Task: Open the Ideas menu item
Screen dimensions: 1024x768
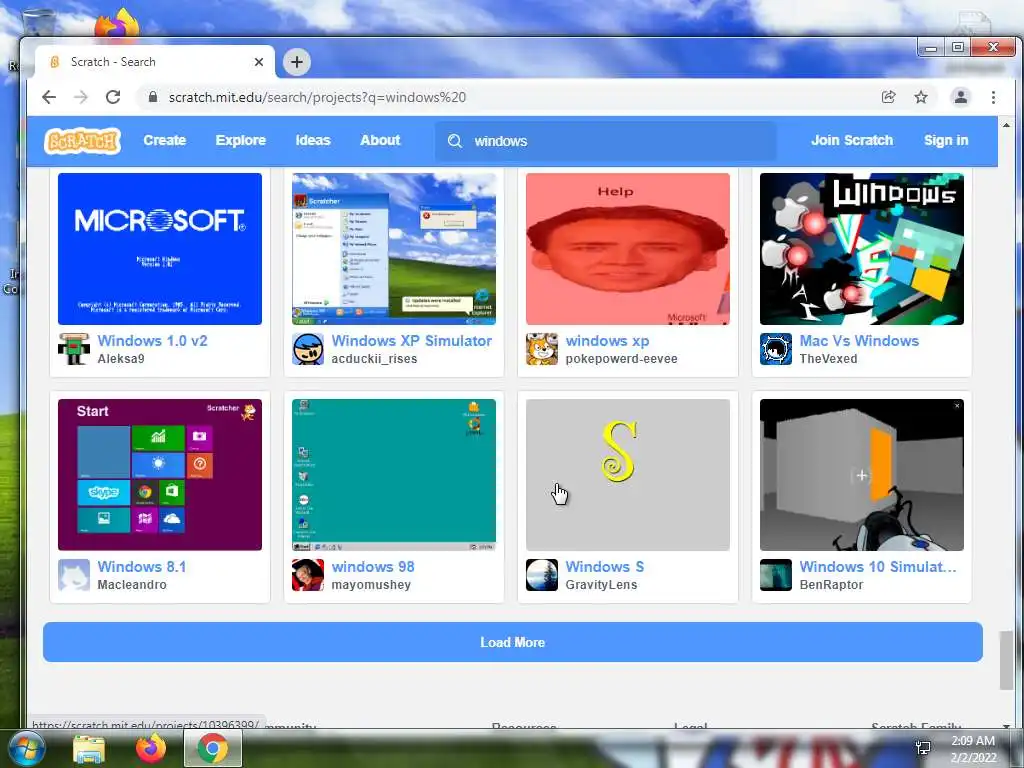Action: 313,140
